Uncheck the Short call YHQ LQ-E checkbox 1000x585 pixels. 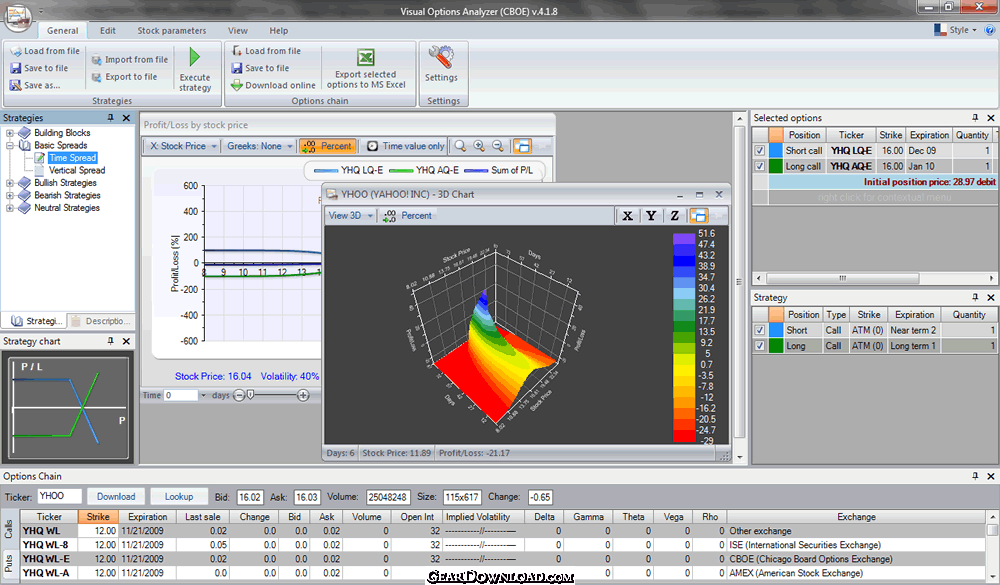tap(760, 151)
